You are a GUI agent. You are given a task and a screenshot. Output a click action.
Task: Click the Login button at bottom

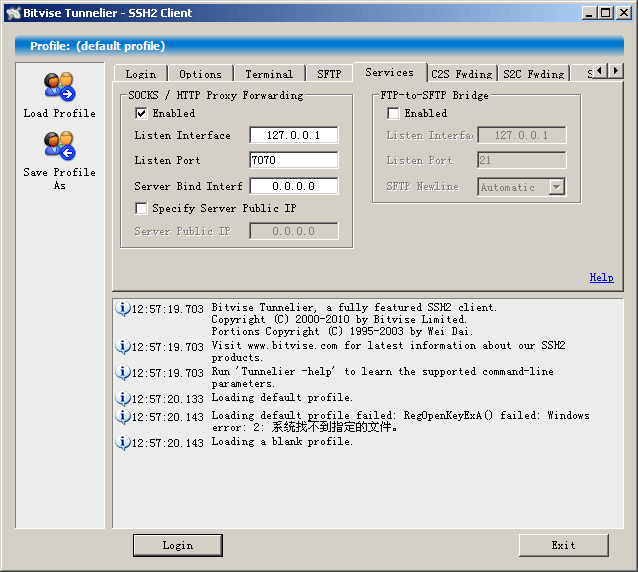[x=178, y=545]
